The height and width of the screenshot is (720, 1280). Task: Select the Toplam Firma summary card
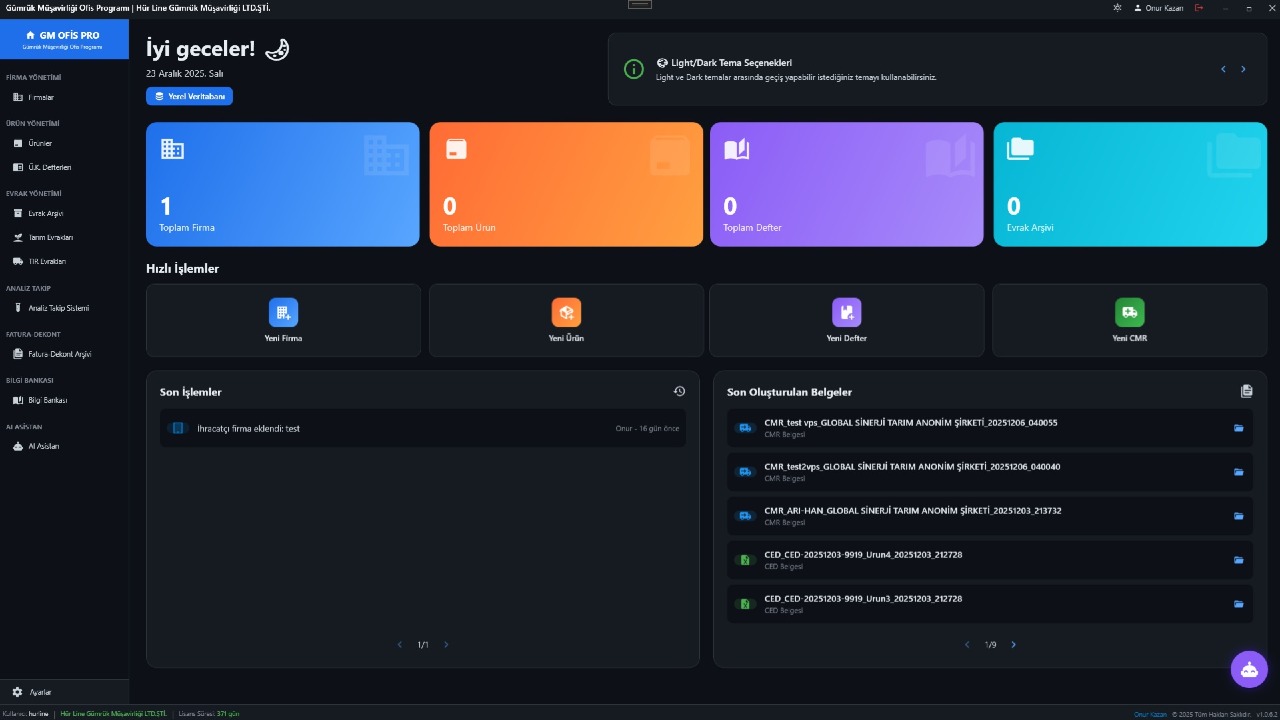[x=283, y=184]
